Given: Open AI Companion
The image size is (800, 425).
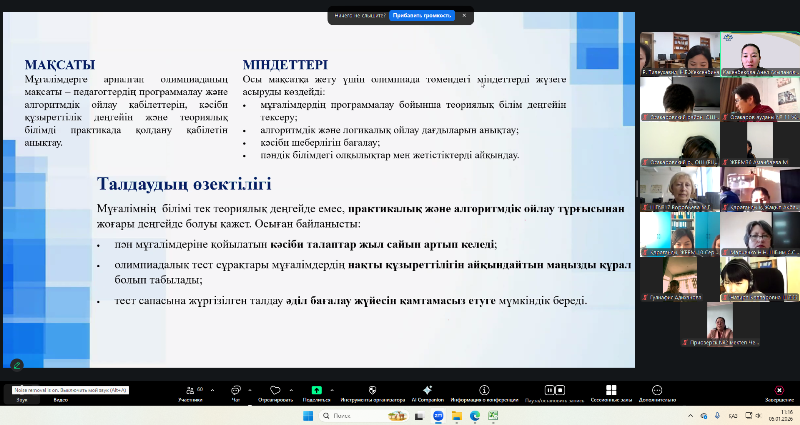Looking at the screenshot, I should click(x=426, y=389).
